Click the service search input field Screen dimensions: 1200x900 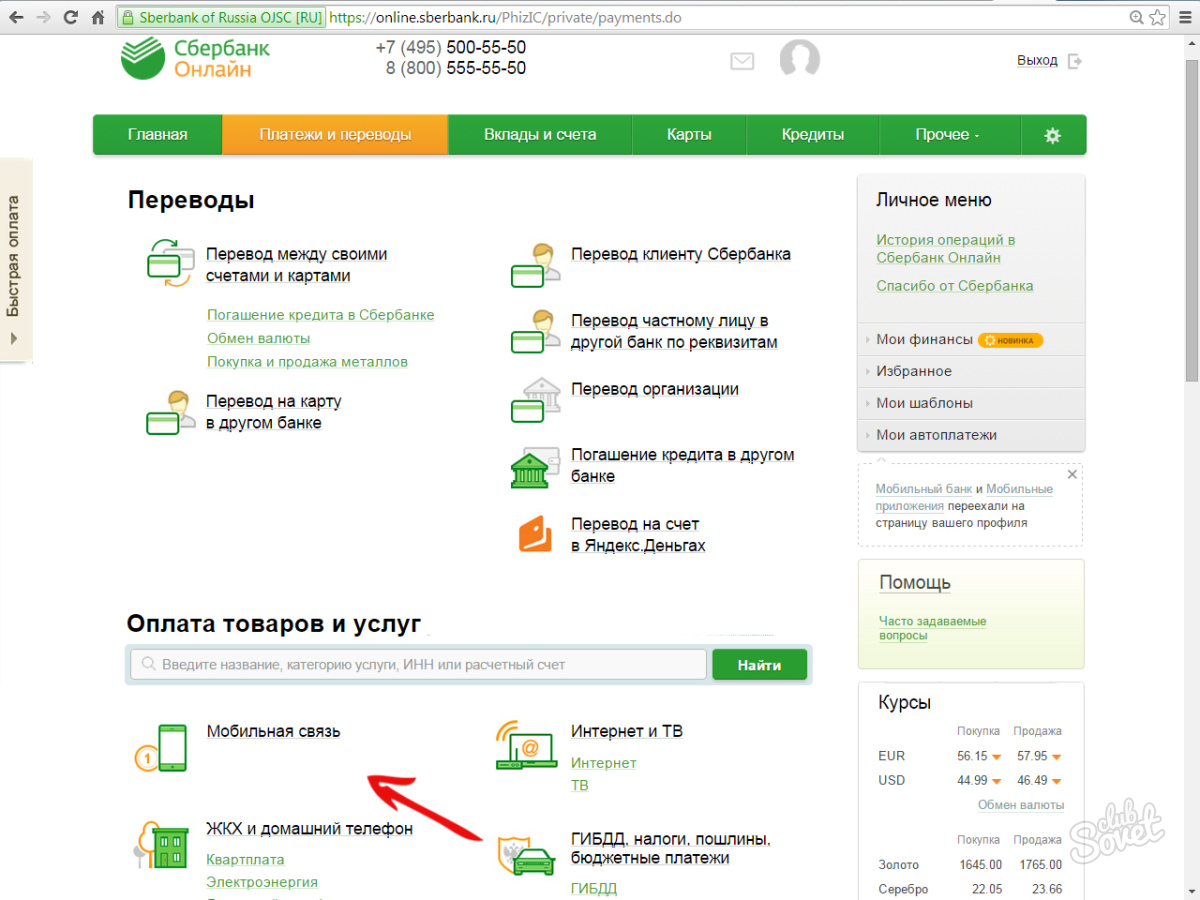coord(420,665)
